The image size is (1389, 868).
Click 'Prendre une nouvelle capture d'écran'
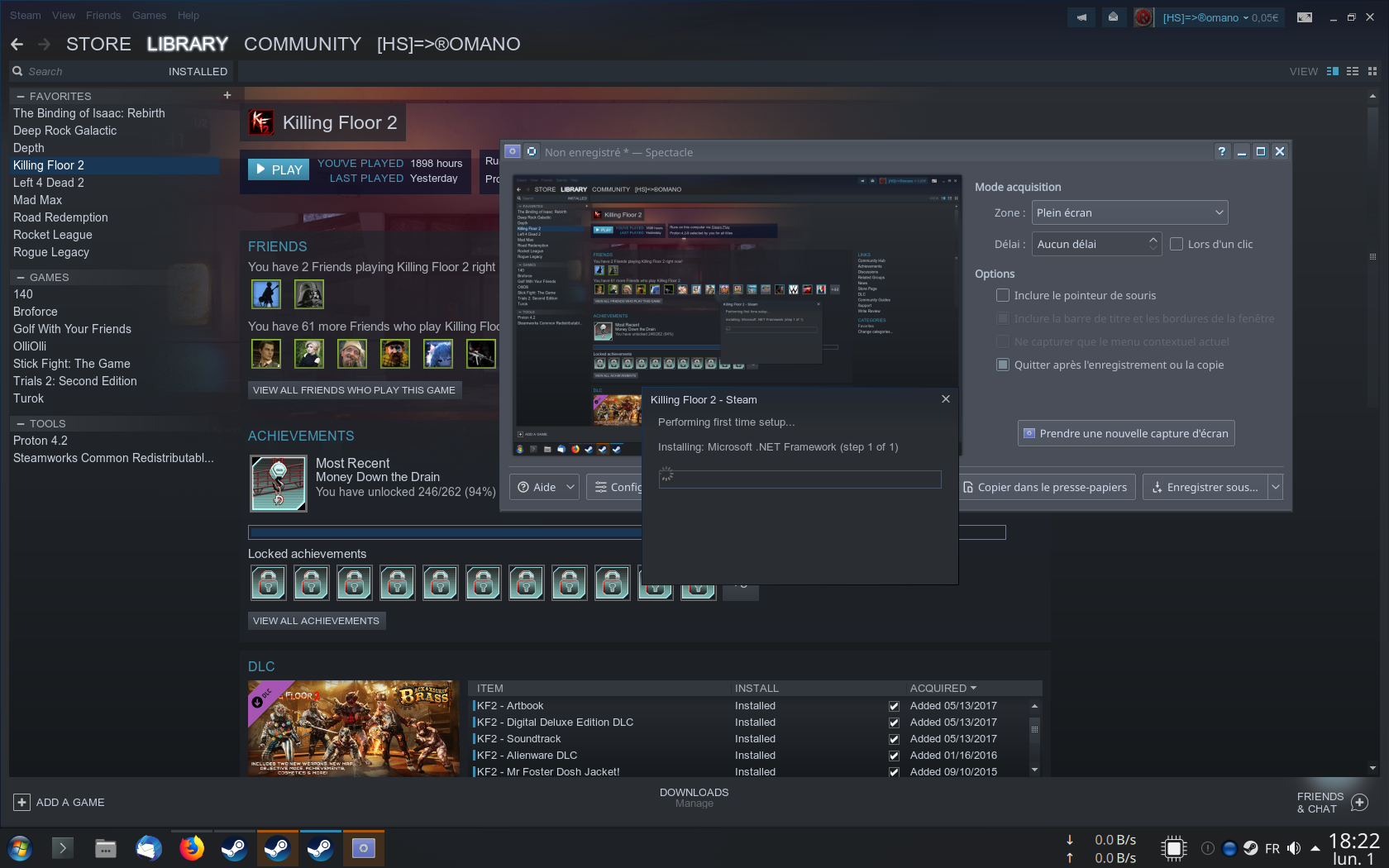1126,433
